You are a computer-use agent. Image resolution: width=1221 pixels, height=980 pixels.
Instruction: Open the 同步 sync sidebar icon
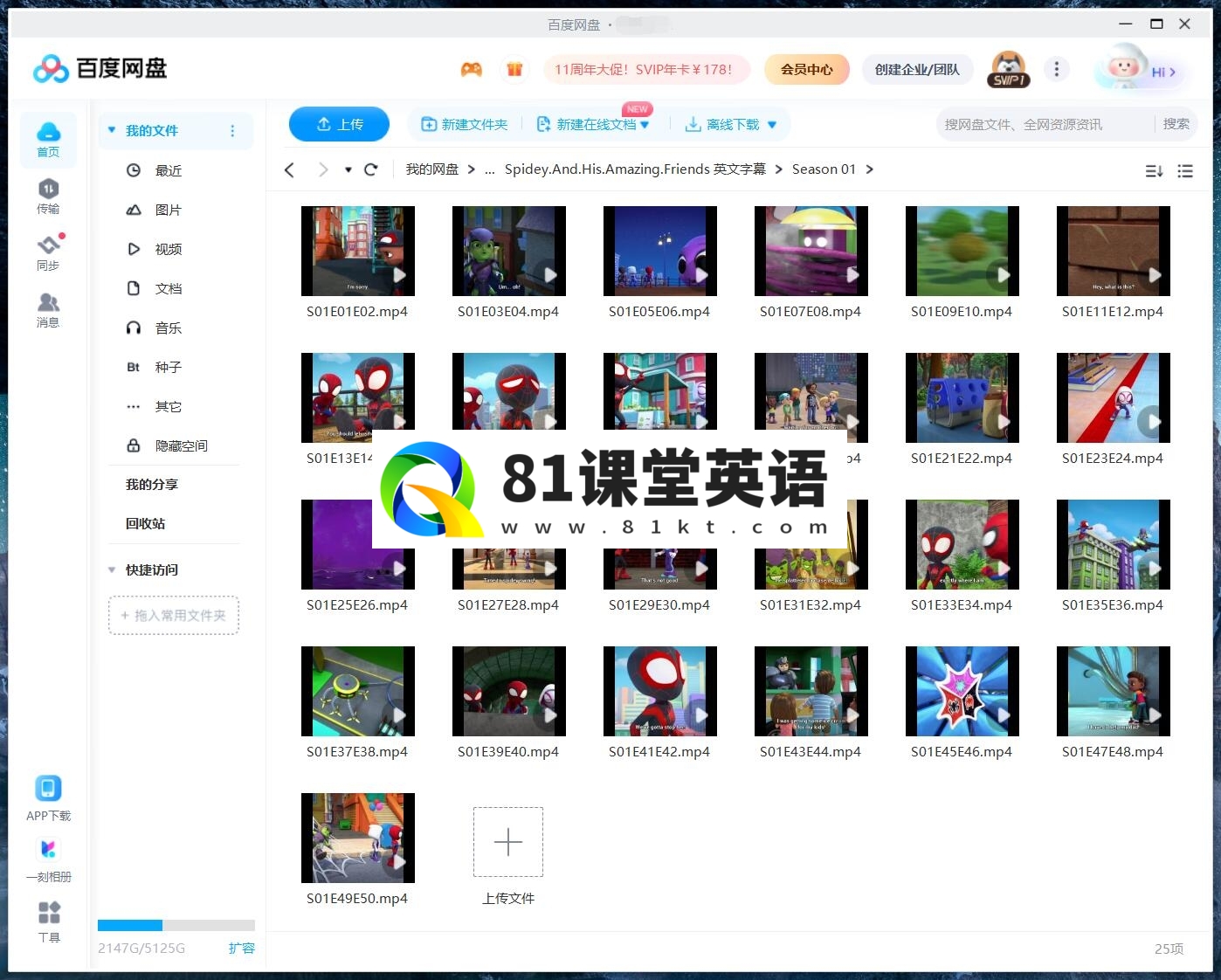[x=48, y=253]
